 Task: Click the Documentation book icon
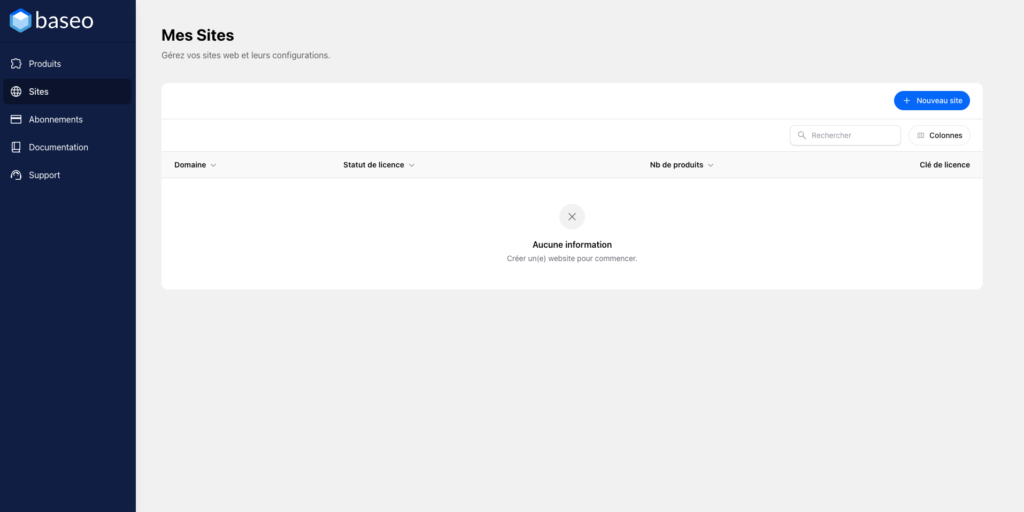point(16,147)
